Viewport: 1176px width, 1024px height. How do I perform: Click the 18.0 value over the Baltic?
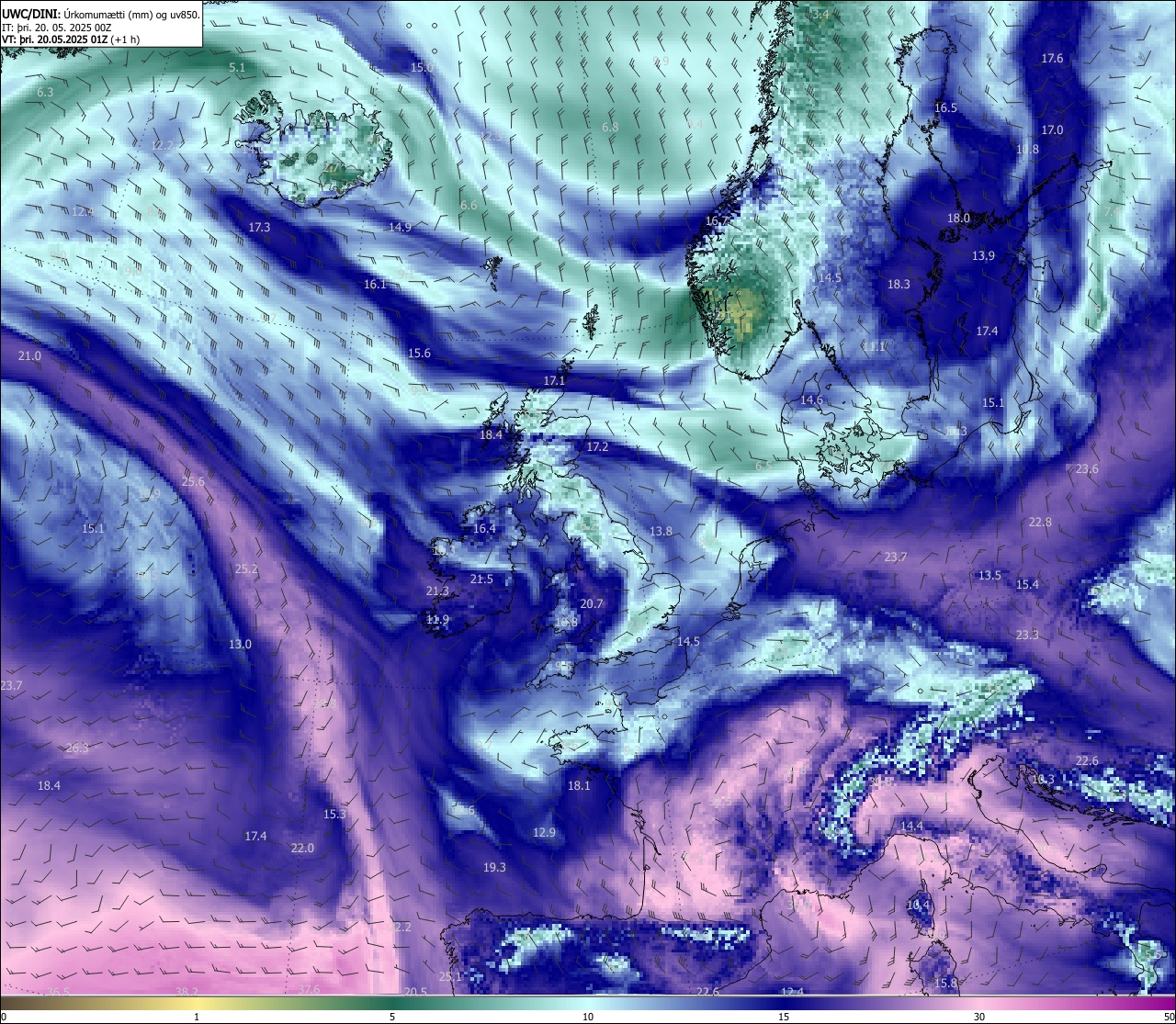(958, 219)
